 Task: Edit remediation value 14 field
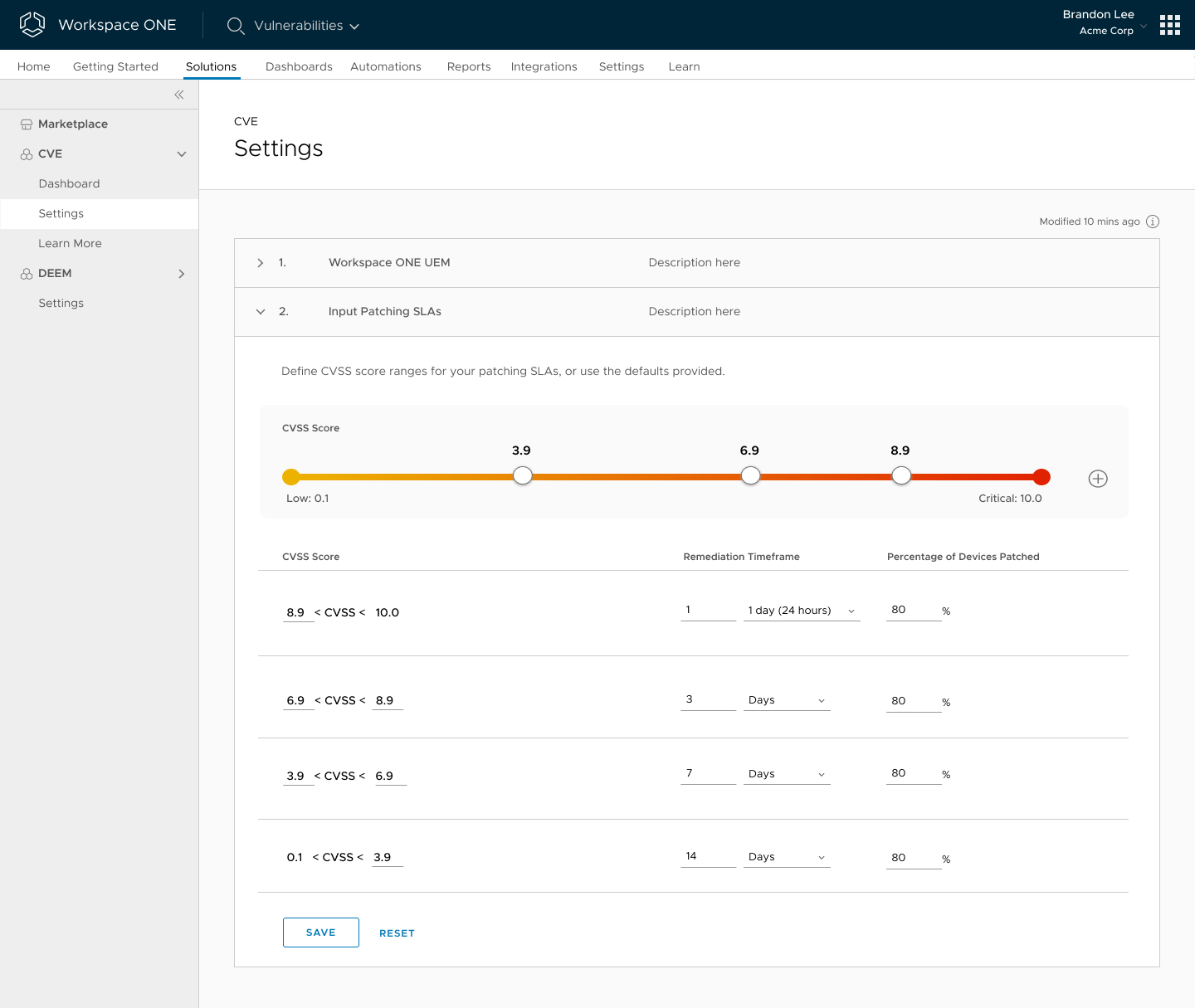[709, 857]
